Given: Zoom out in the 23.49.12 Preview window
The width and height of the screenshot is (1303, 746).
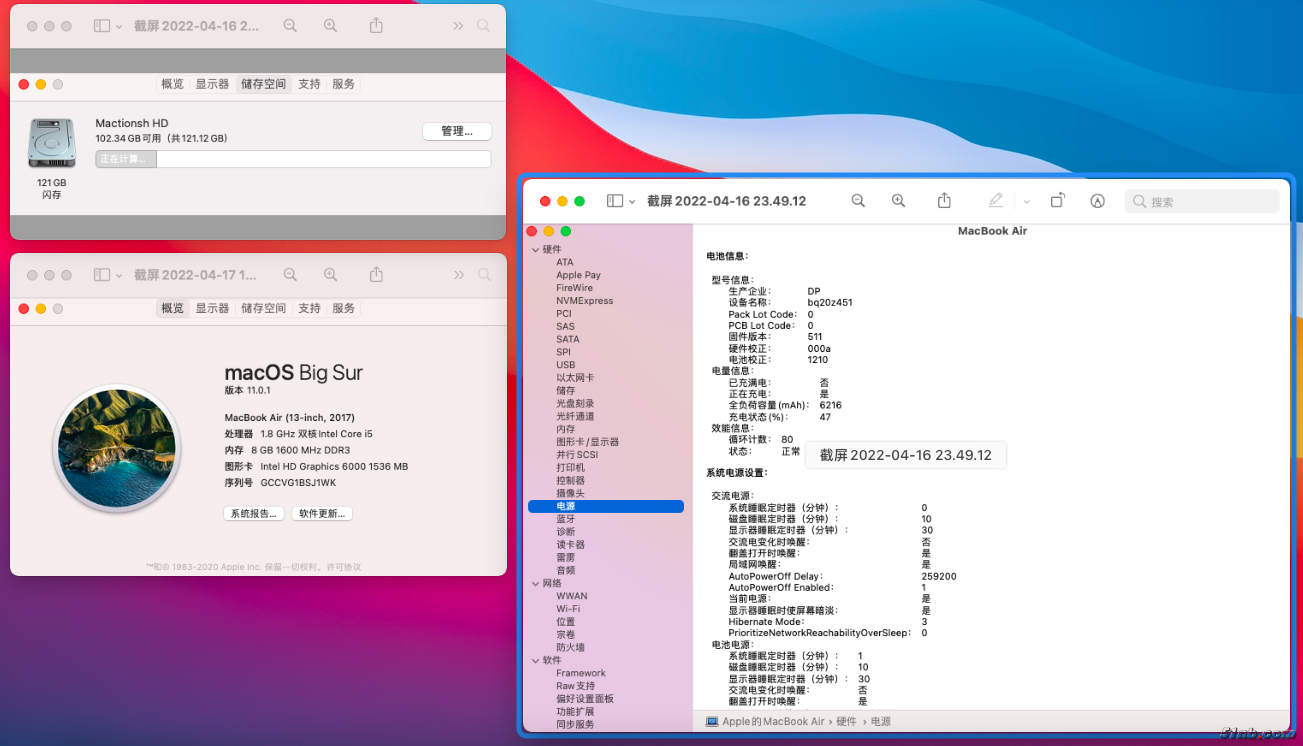Looking at the screenshot, I should (858, 201).
